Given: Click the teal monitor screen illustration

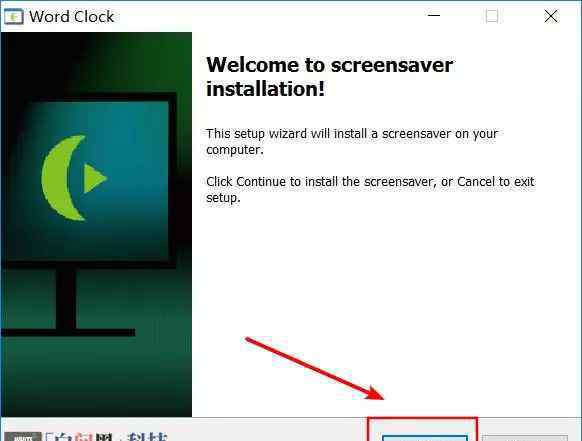Looking at the screenshot, I should point(95,180).
